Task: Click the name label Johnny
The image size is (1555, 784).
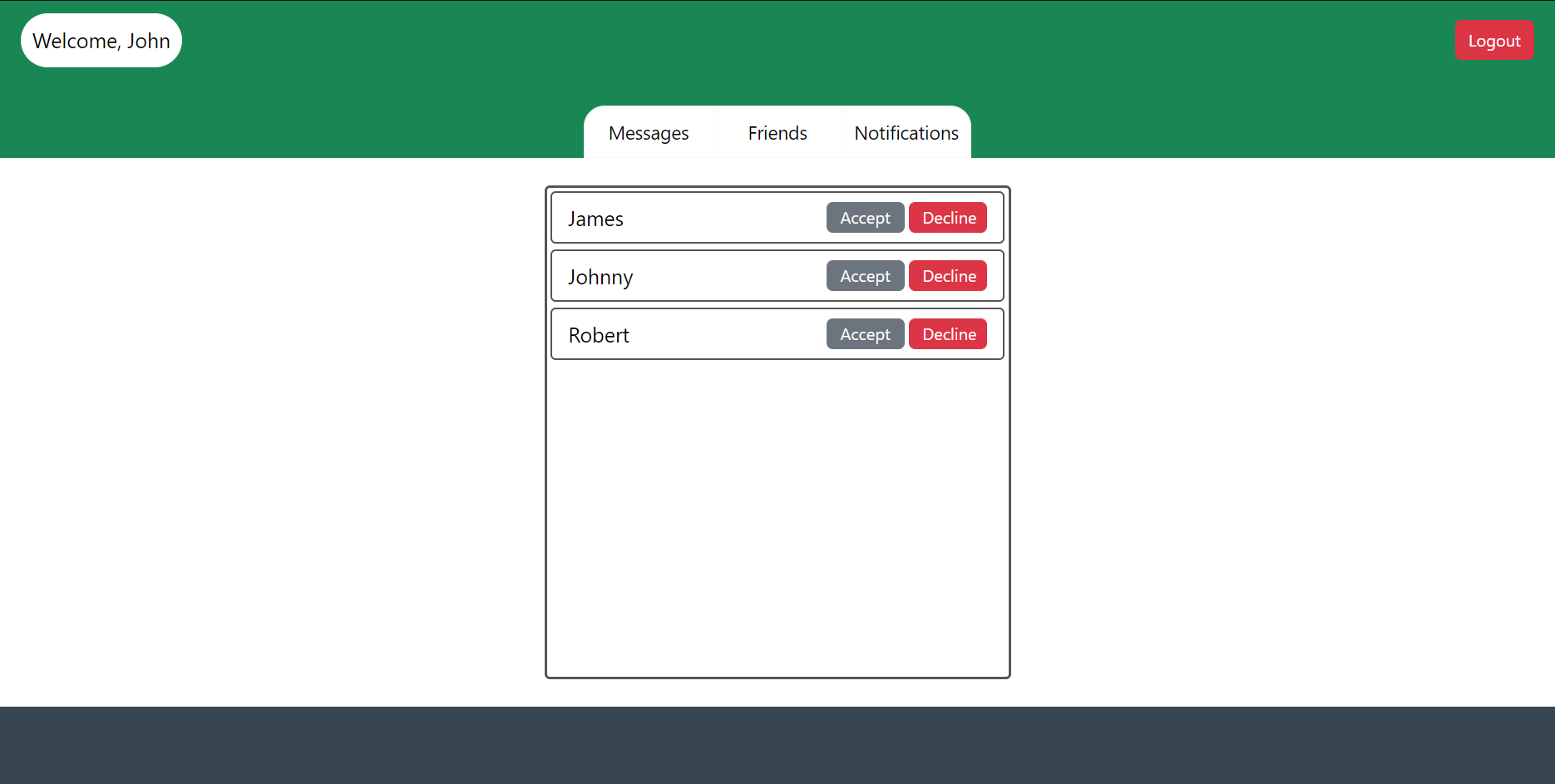Action: (x=600, y=276)
